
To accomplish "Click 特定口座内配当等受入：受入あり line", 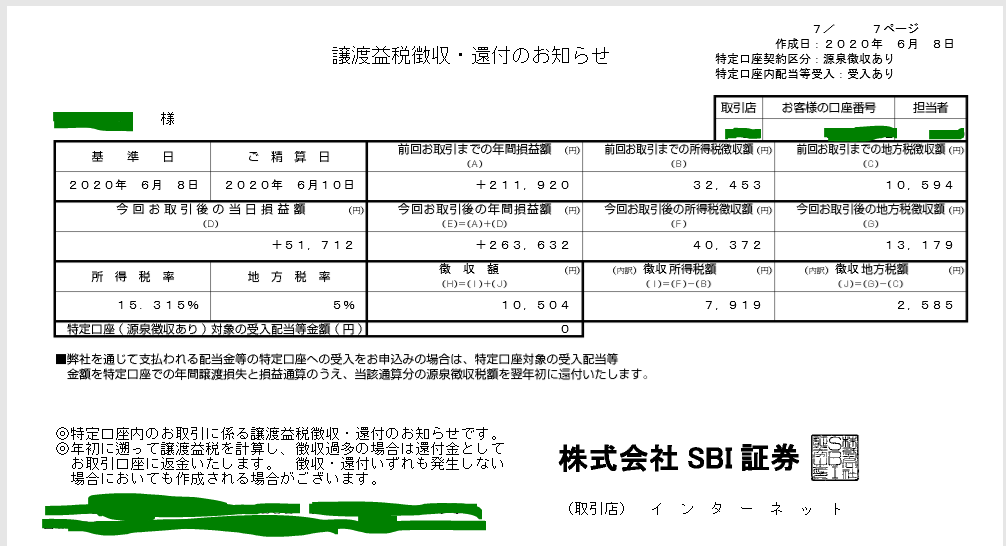I will tap(805, 74).
